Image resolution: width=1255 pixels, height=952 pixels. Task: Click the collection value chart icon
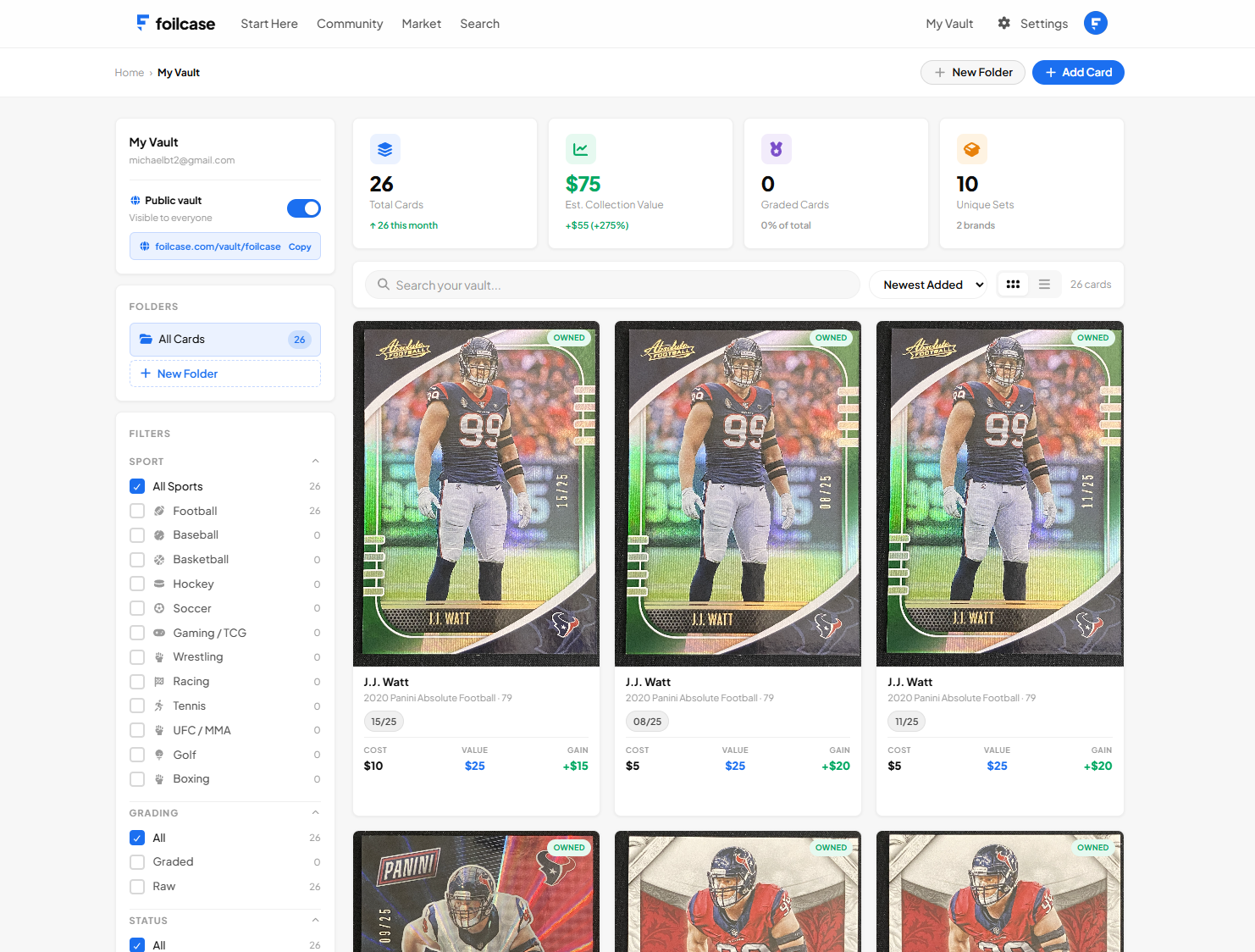point(581,149)
